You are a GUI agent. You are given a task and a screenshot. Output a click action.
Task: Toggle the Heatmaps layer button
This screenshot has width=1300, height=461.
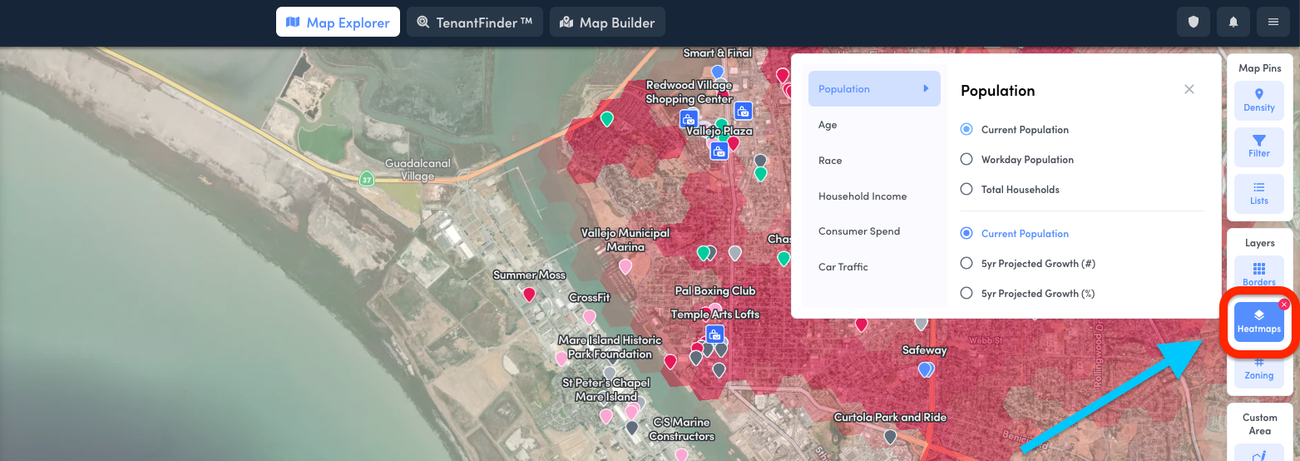(x=1259, y=322)
